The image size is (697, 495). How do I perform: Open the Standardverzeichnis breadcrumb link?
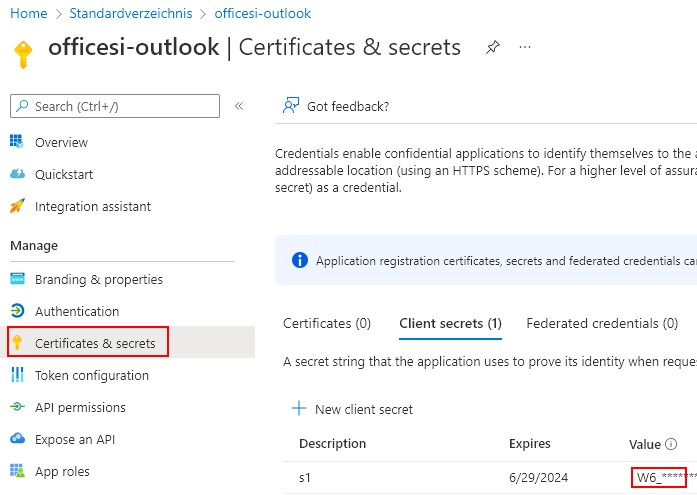click(x=131, y=13)
